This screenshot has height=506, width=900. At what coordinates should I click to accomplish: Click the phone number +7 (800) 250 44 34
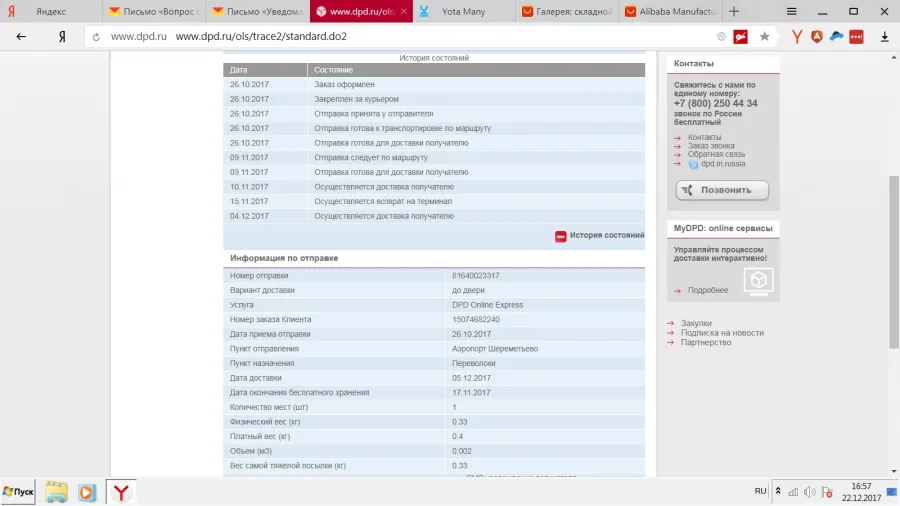[x=715, y=104]
